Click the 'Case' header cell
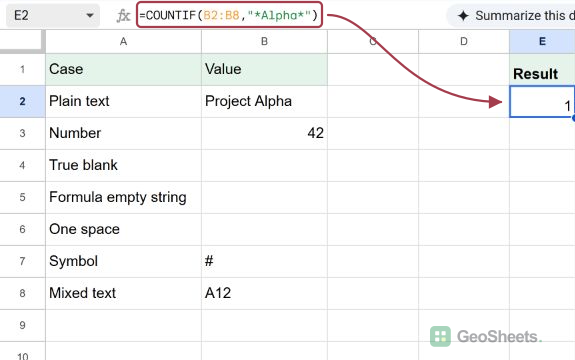The image size is (575, 360). point(123,69)
